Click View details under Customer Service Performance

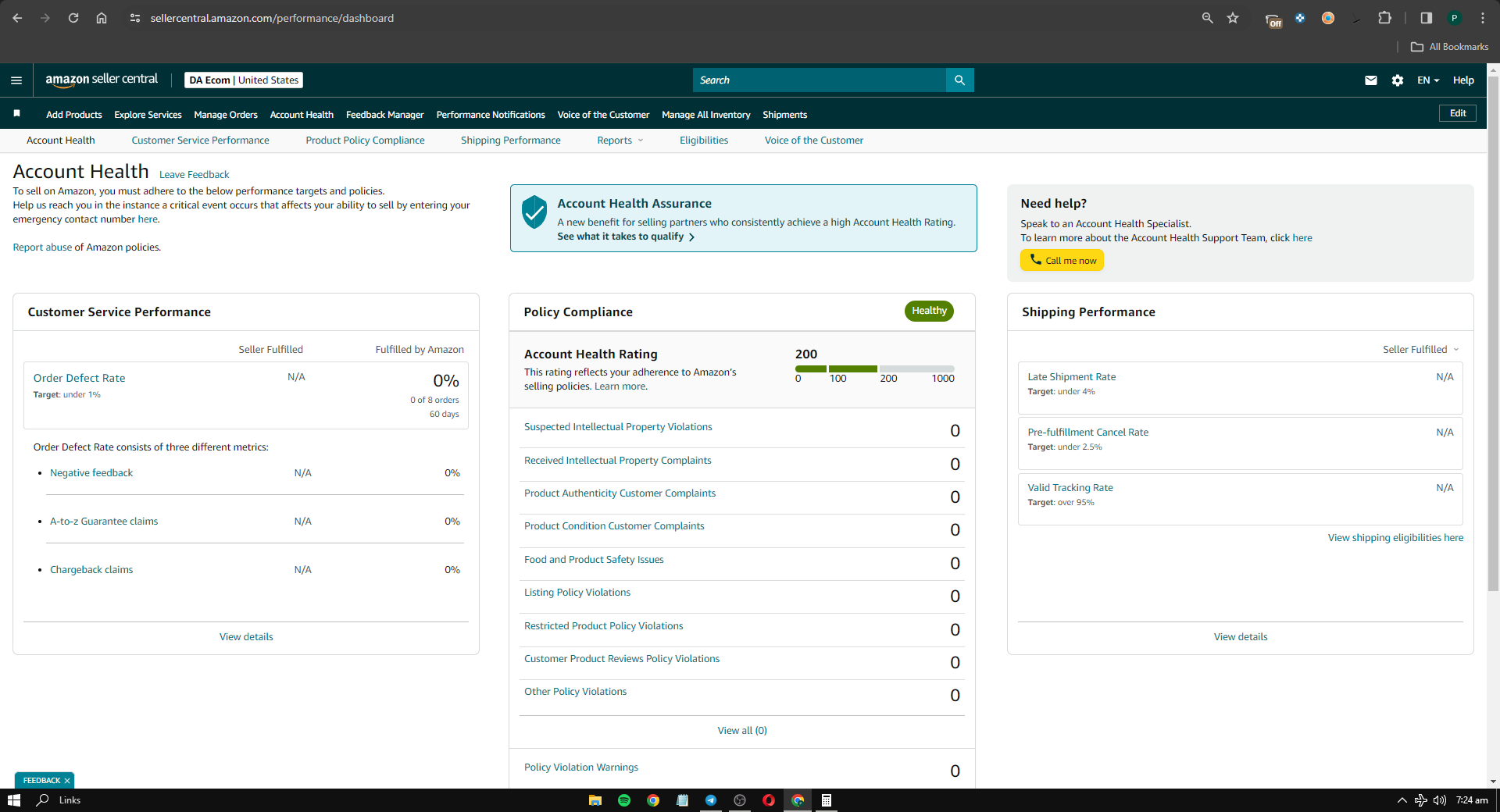[x=246, y=637]
